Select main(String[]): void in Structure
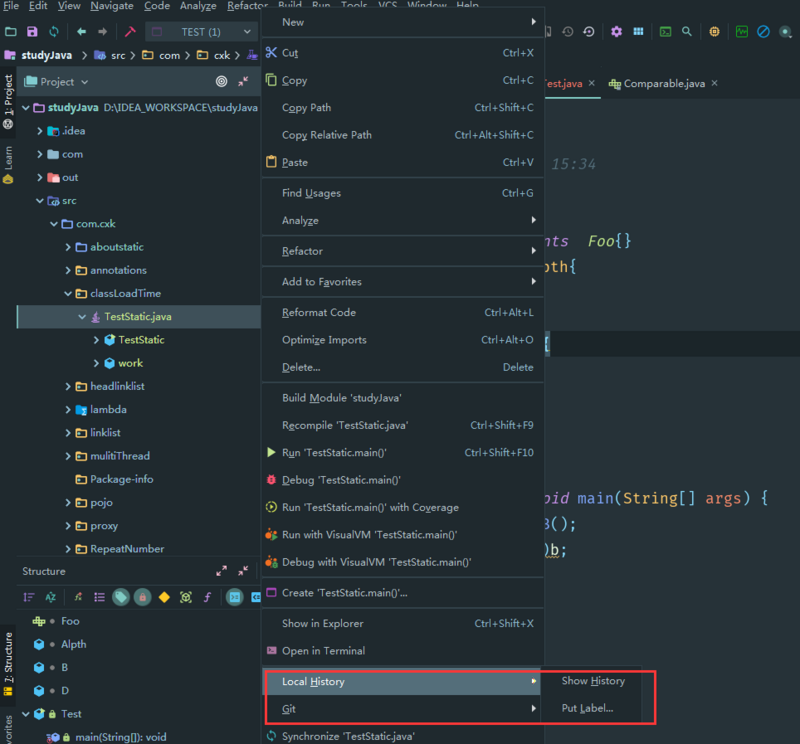 click(120, 737)
